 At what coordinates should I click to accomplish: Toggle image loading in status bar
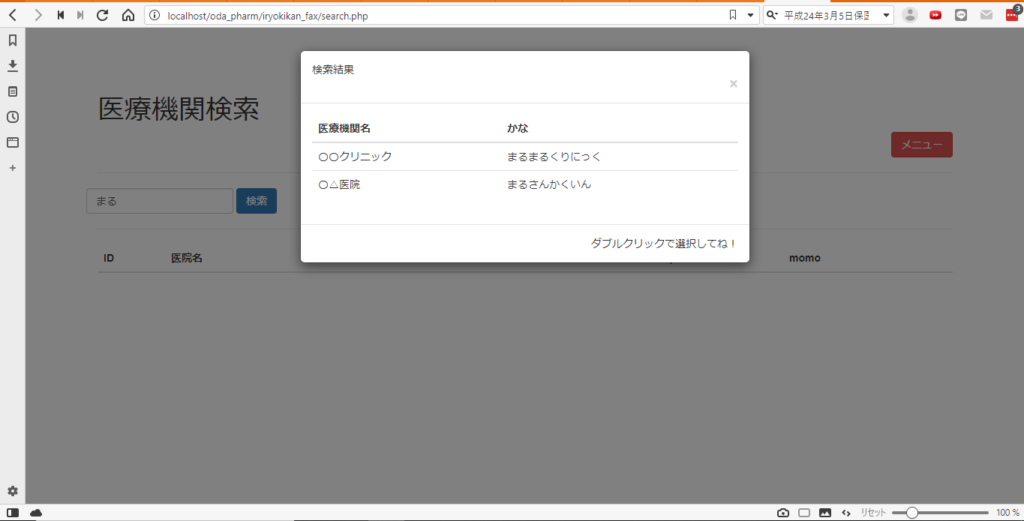pos(825,513)
